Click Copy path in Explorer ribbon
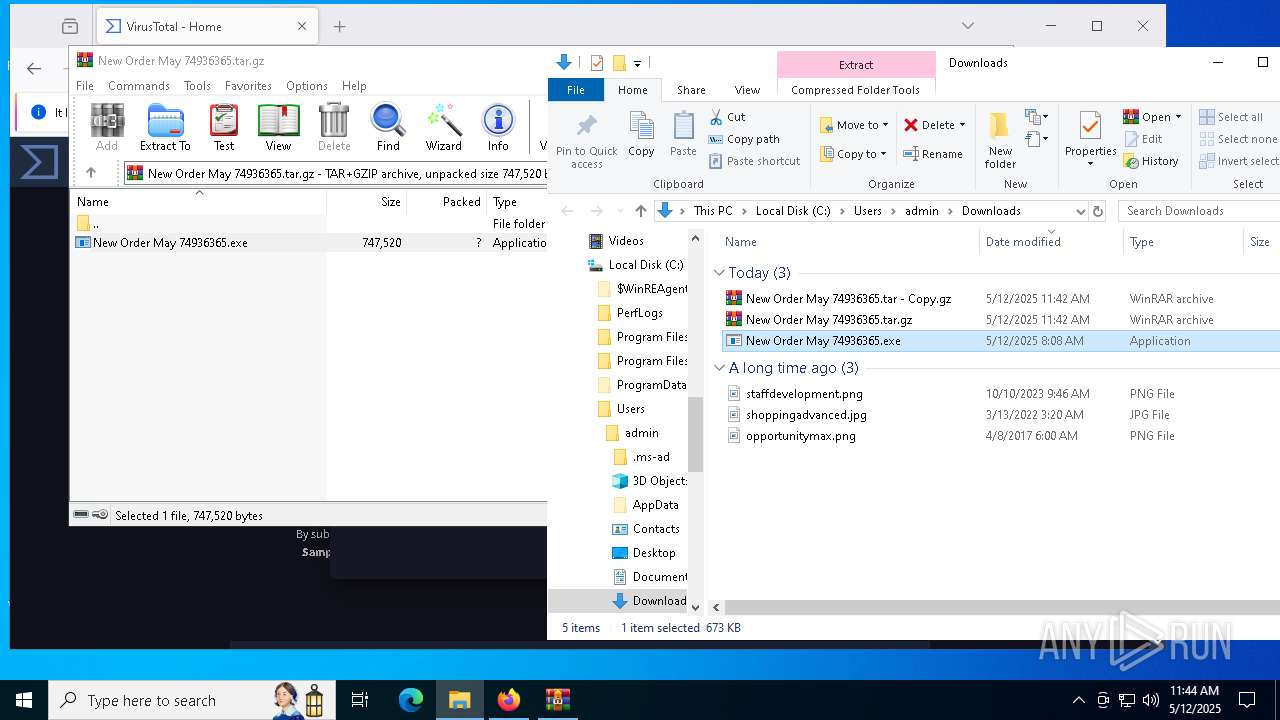The image size is (1280, 720). click(x=744, y=139)
